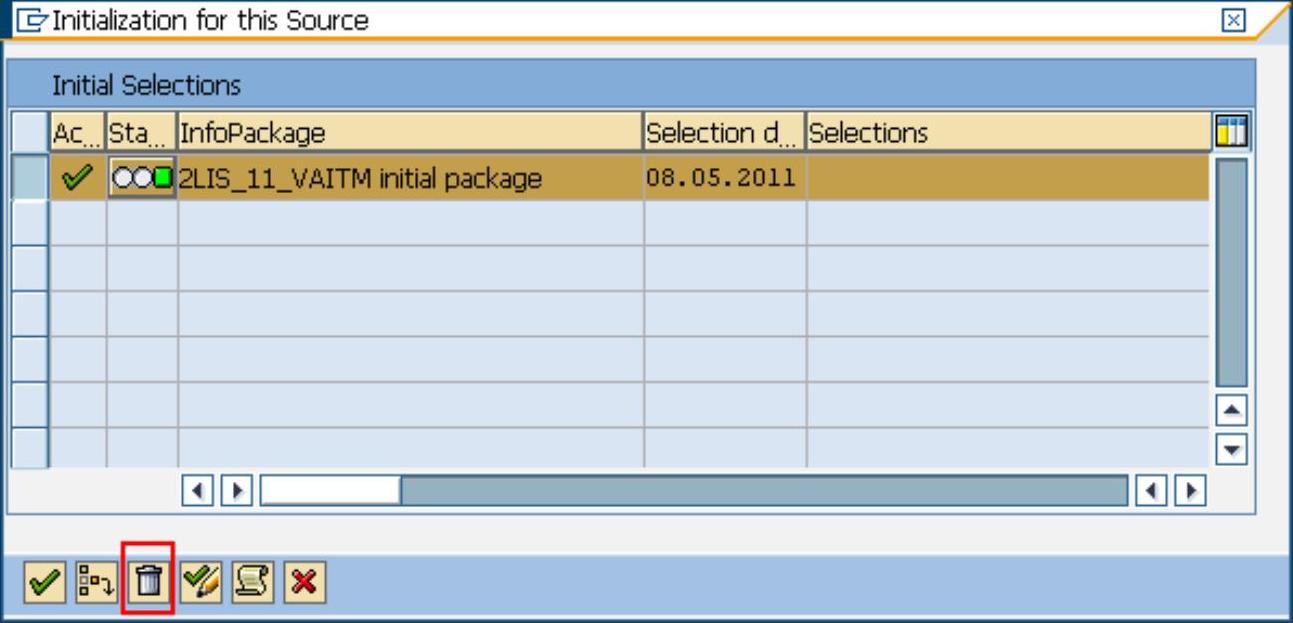This screenshot has width=1293, height=623.
Task: Click the 08.05.2011 date cell
Action: [x=721, y=179]
